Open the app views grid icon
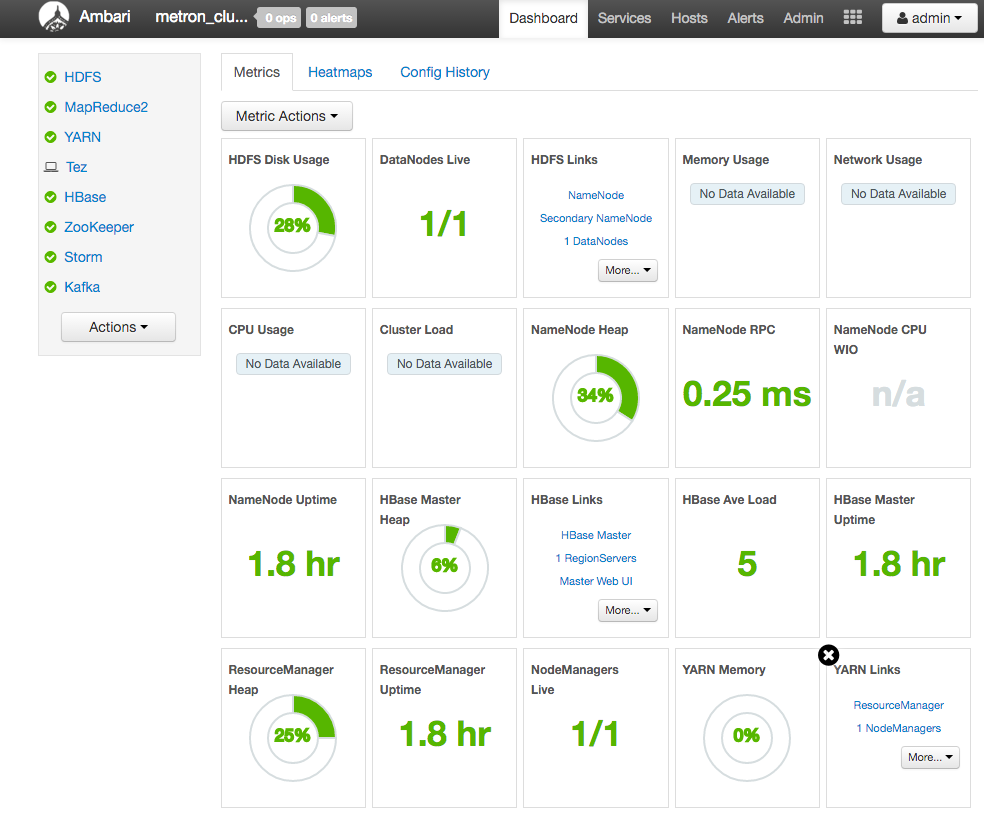Screen dimensions: 984x818 (x=852, y=17)
